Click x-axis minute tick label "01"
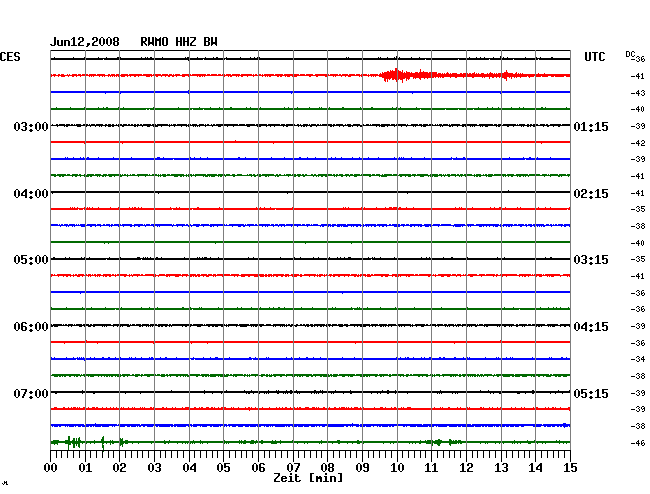The height and width of the screenshot is (494, 650). point(85,467)
